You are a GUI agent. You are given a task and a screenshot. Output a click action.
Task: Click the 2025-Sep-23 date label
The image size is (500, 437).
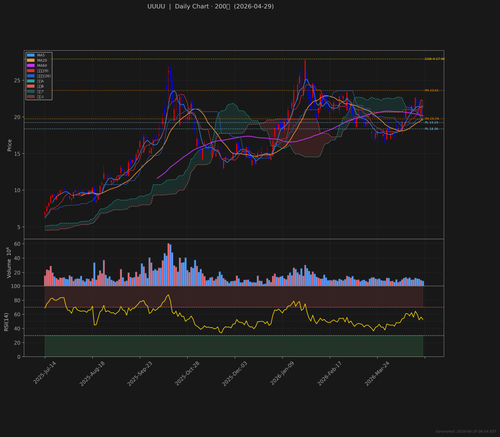pos(140,373)
